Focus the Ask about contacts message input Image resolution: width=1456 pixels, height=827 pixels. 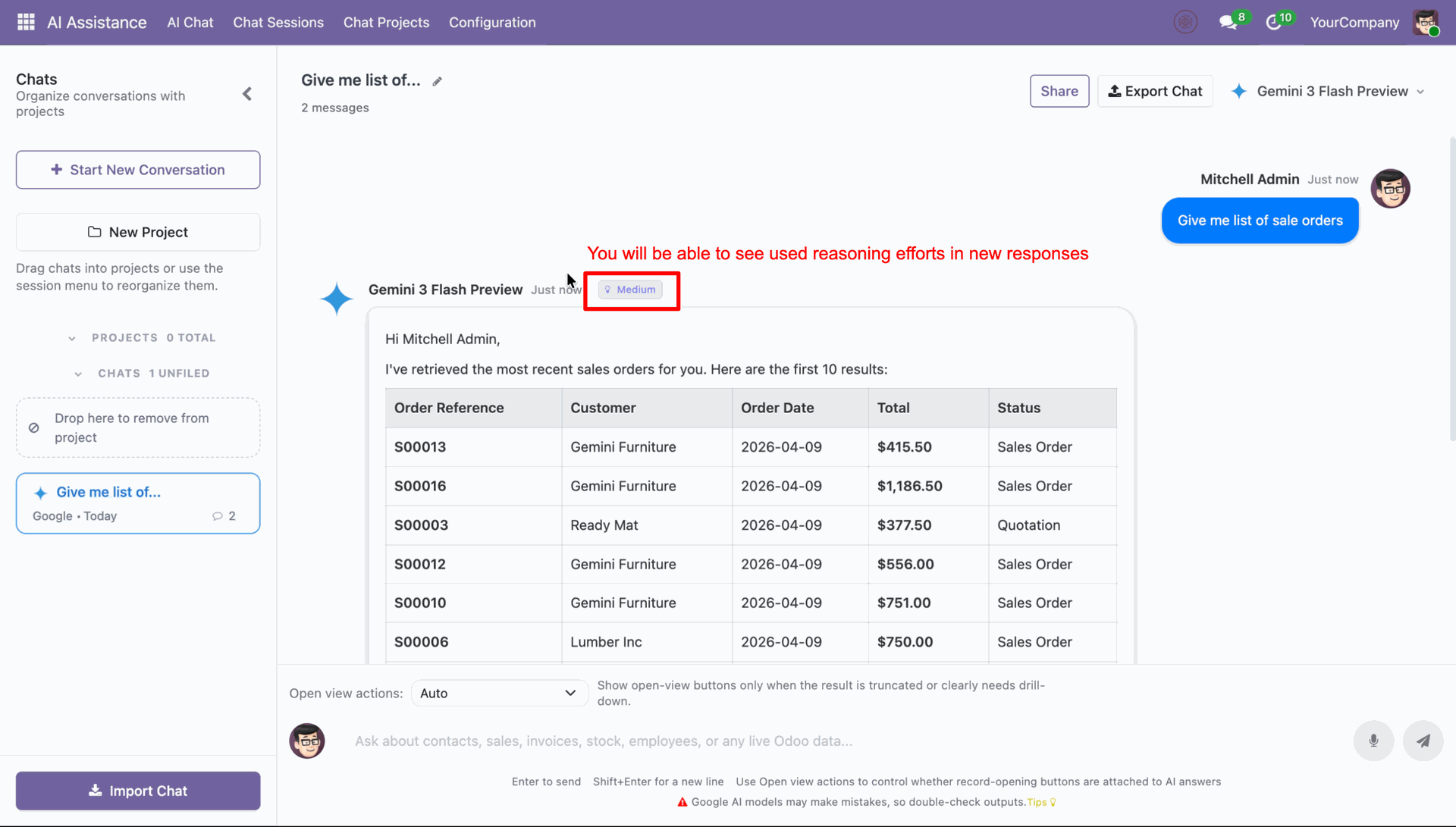tap(846, 741)
